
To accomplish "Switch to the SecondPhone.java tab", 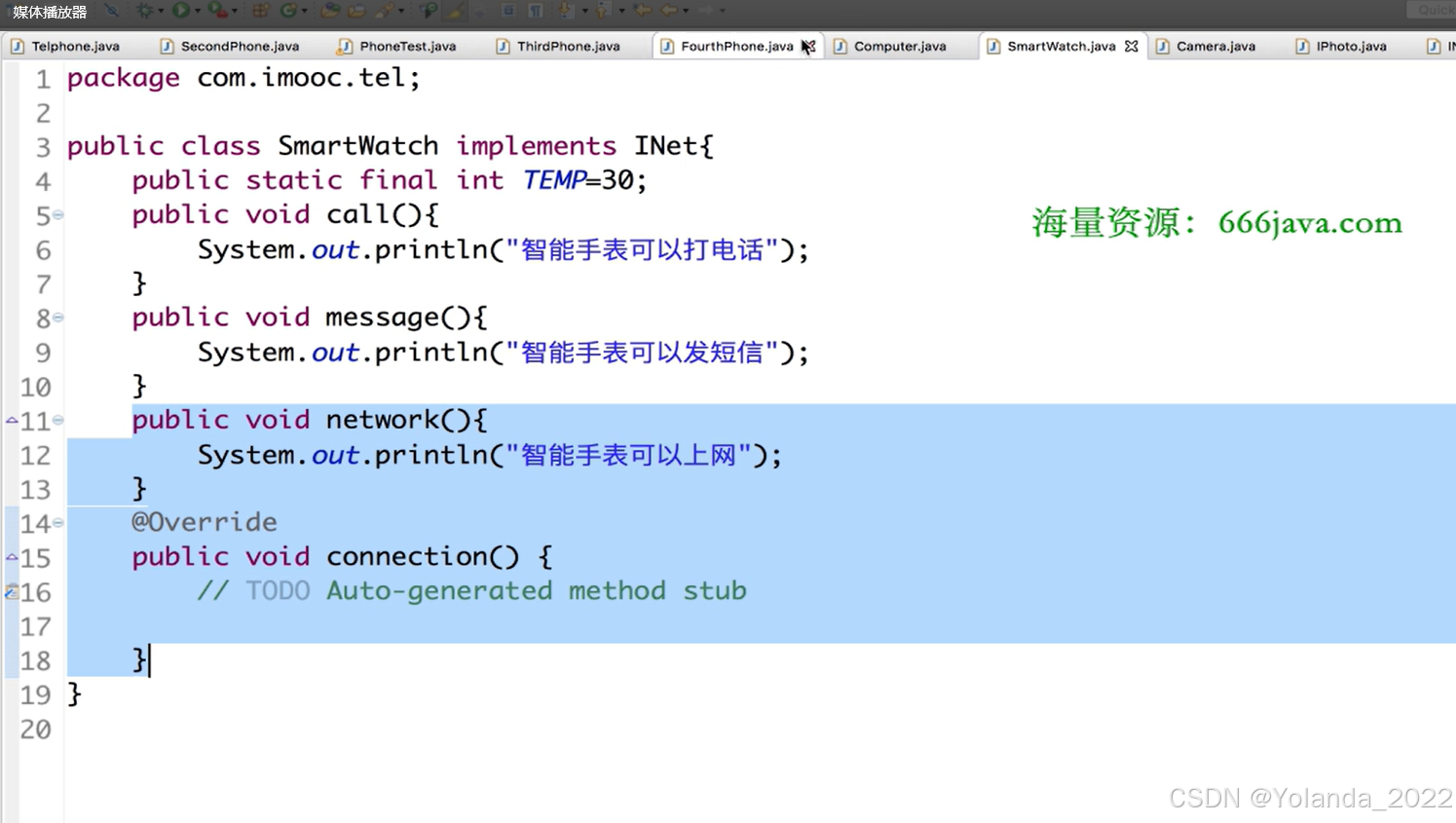I will 230,46.
